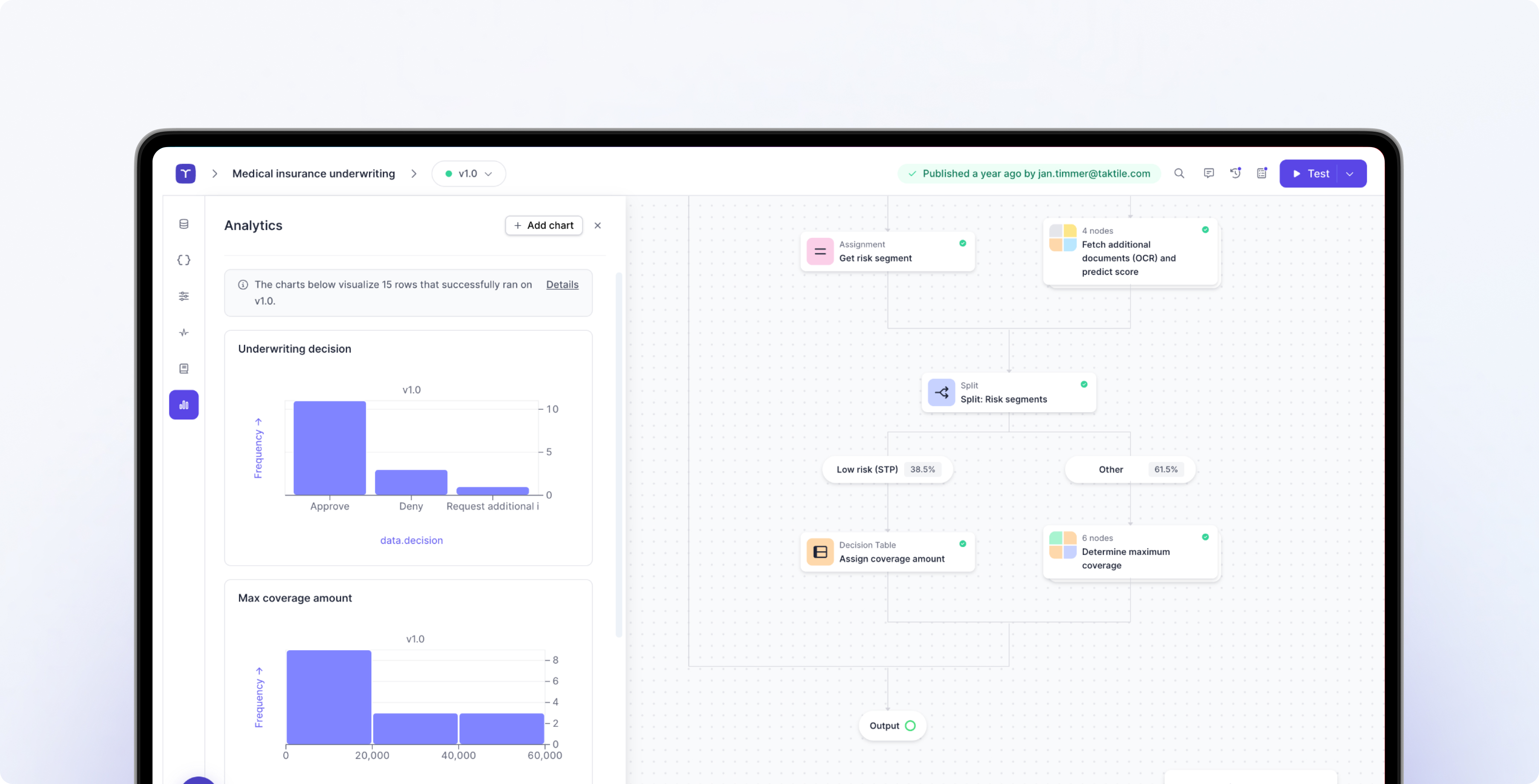This screenshot has height=784, width=1539.
Task: Open the curly braces schema icon
Action: pos(184,260)
